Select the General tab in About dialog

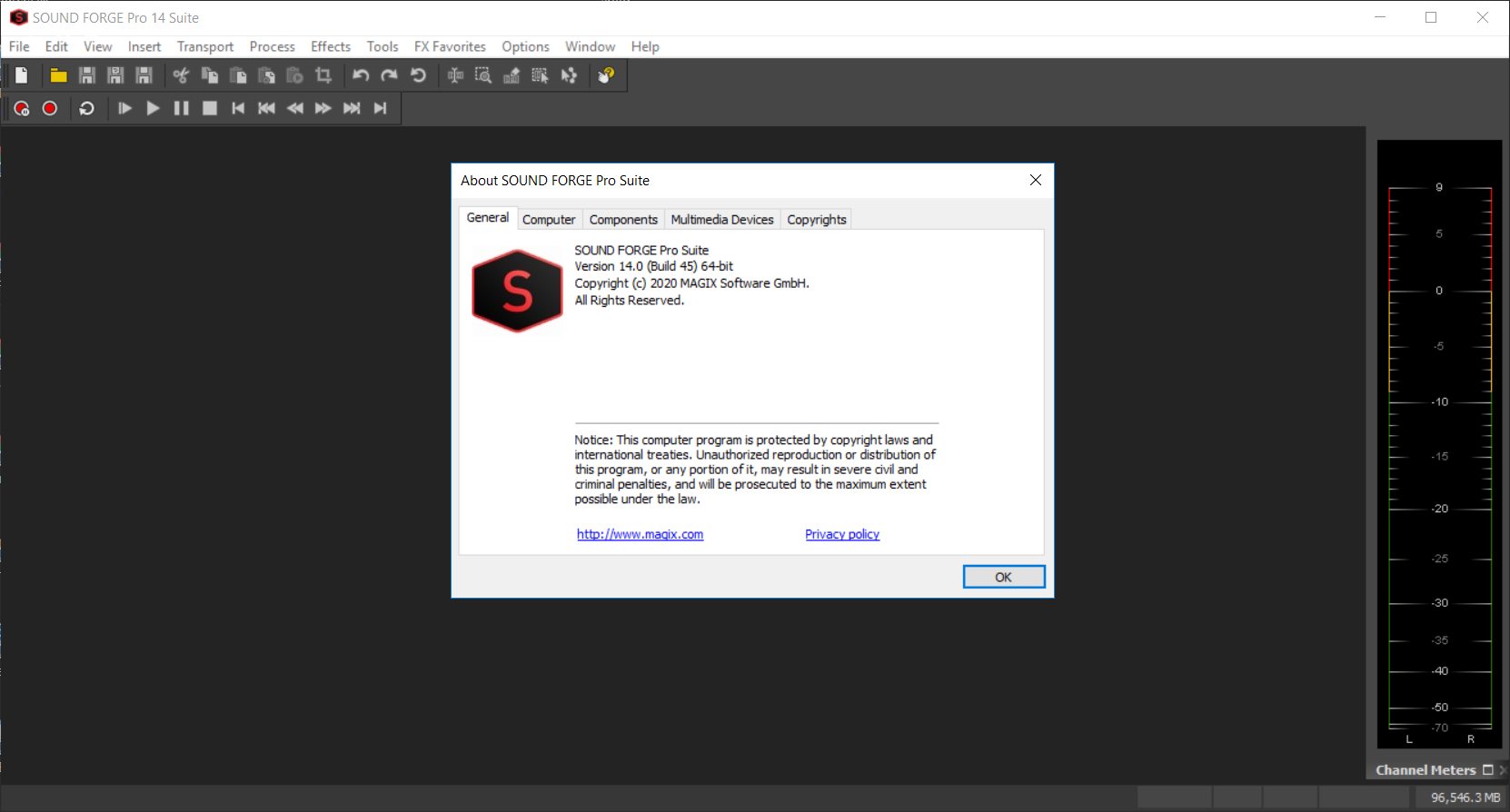click(488, 218)
